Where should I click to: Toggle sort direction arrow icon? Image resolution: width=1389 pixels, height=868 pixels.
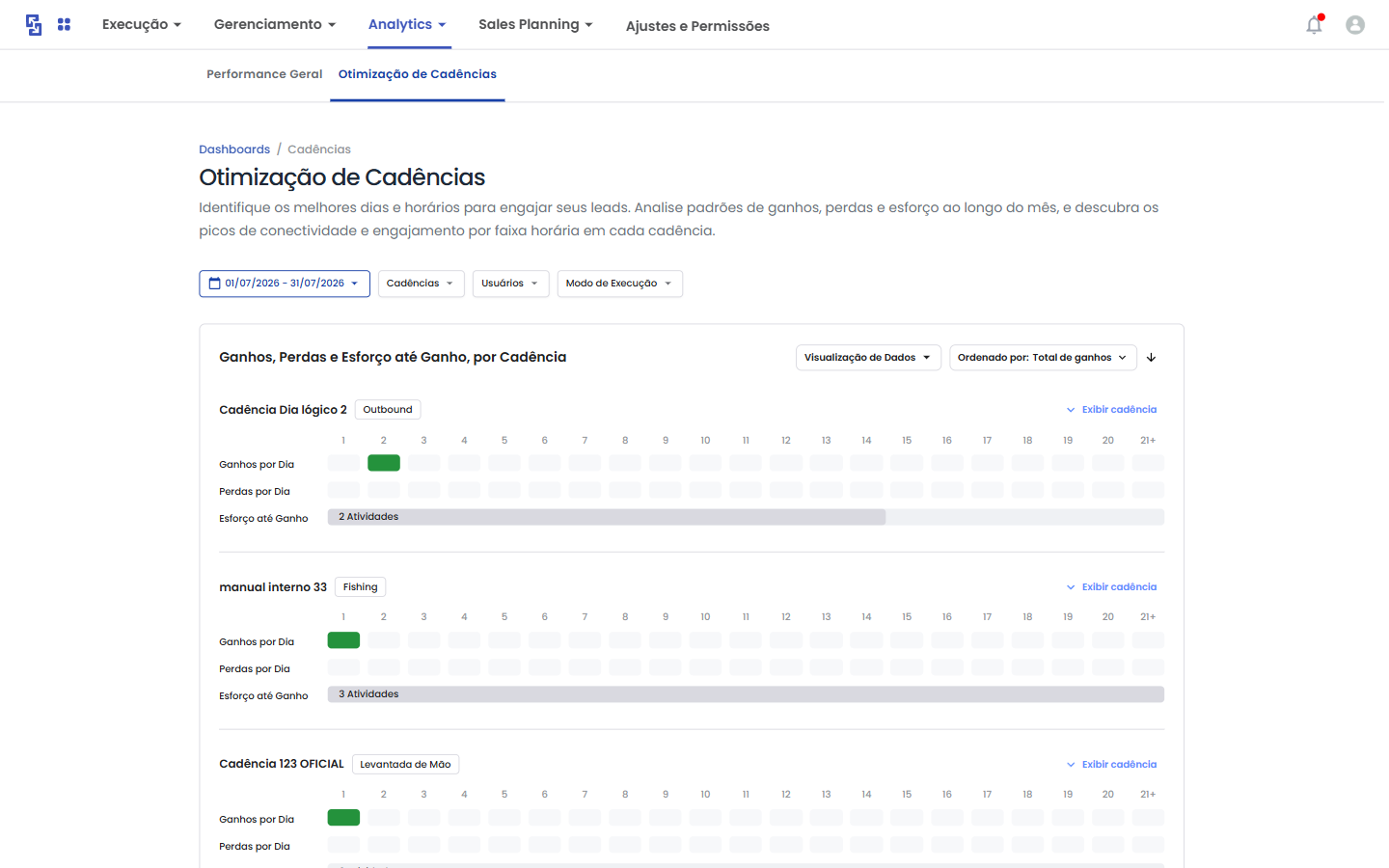tap(1151, 358)
